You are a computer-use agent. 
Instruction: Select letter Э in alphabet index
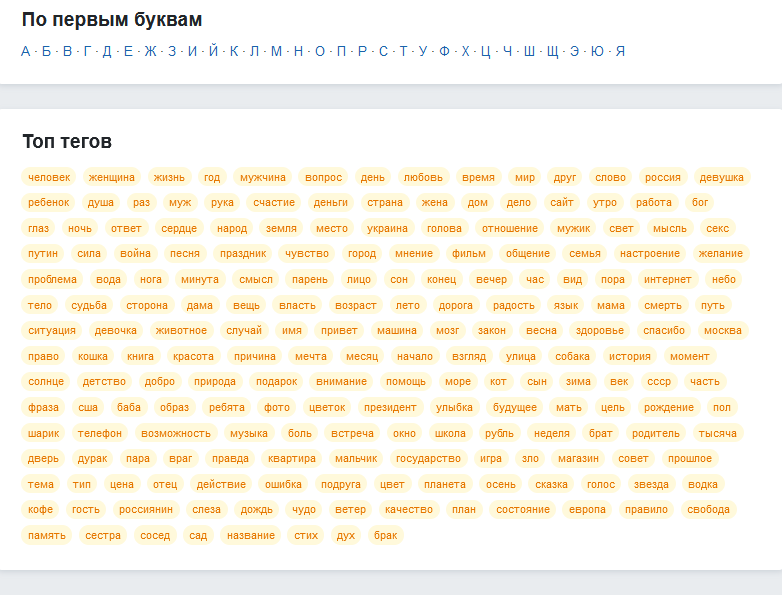pyautogui.click(x=575, y=51)
